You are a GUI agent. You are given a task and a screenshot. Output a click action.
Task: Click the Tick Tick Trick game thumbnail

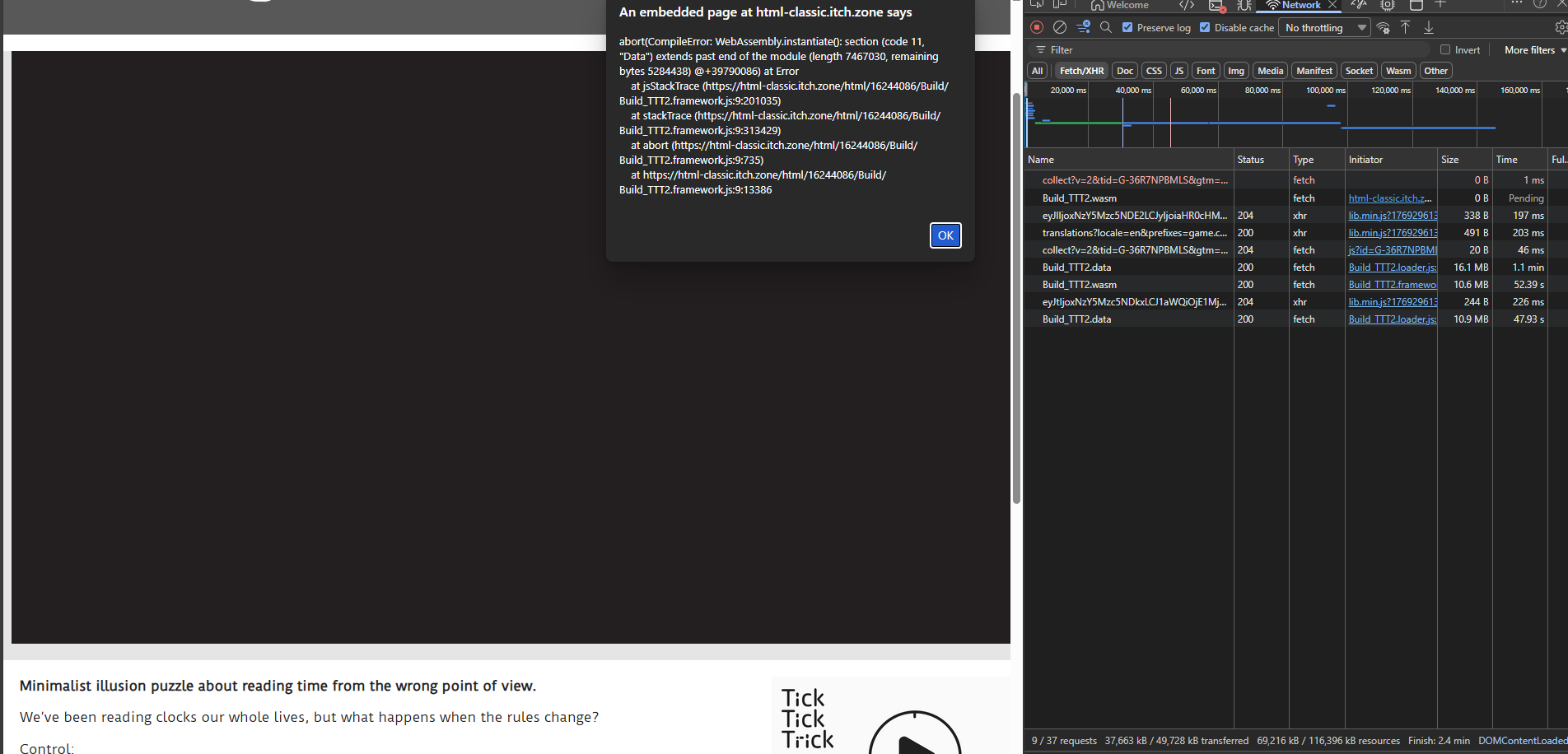click(x=891, y=715)
